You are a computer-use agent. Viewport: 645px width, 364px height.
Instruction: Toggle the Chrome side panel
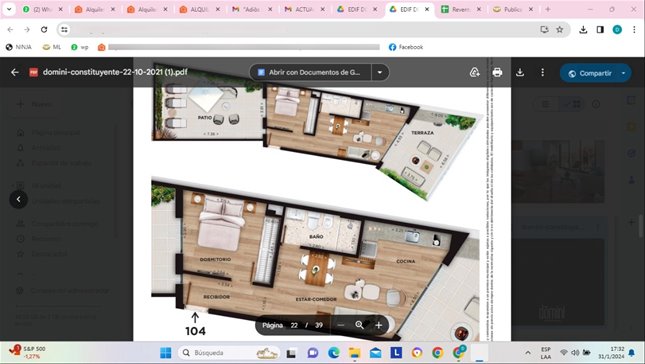[x=600, y=30]
